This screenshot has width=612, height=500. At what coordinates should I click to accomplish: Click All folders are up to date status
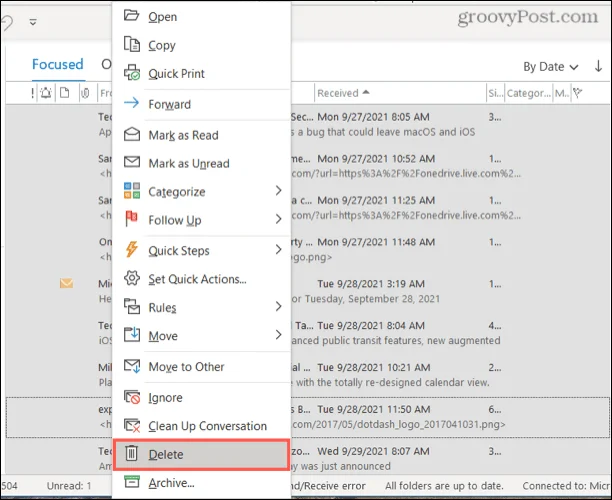pyautogui.click(x=444, y=486)
